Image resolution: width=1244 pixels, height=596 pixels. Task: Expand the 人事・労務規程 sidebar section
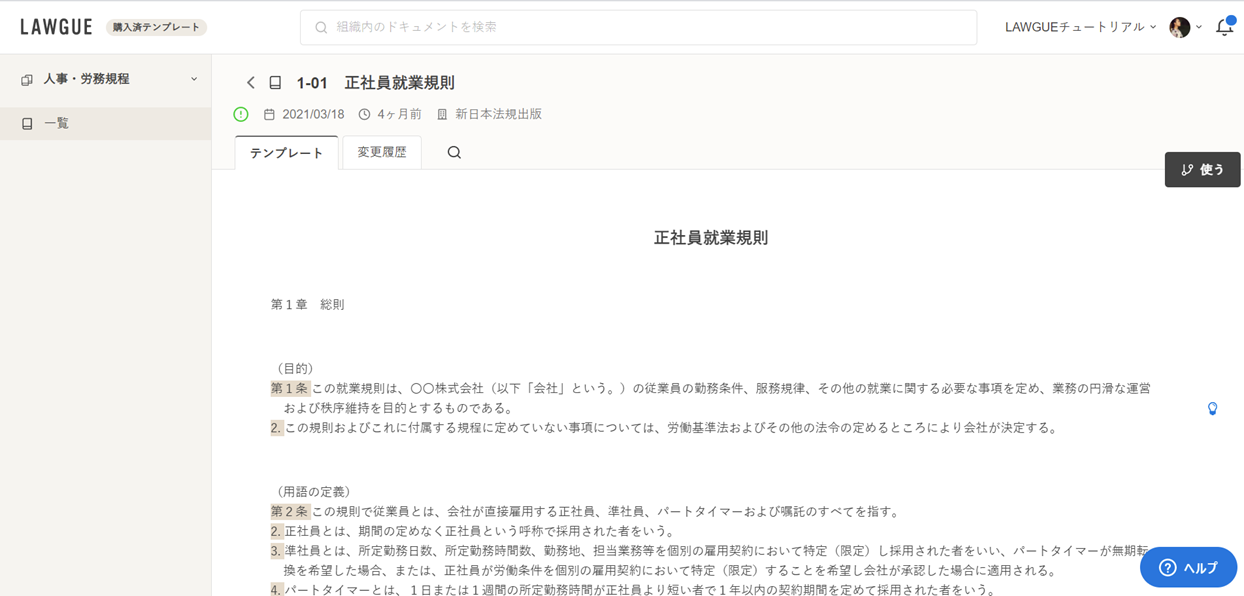click(105, 79)
